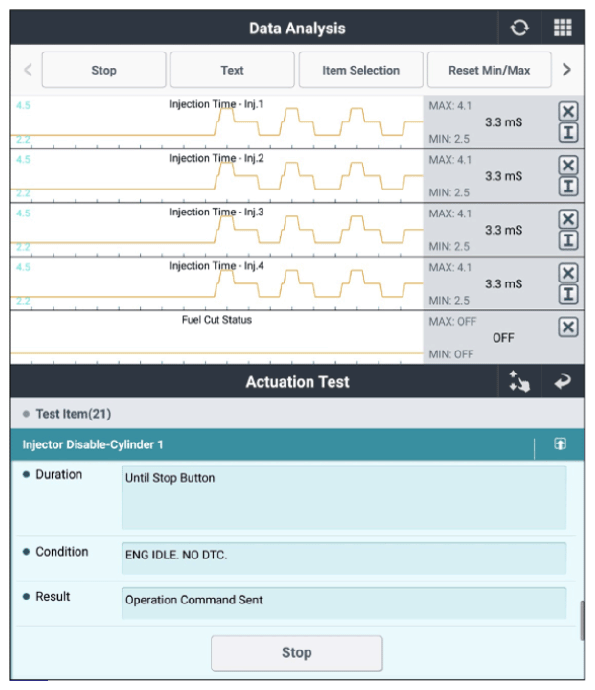Open the grid menu icon in header
The width and height of the screenshot is (595, 690).
pos(562,28)
